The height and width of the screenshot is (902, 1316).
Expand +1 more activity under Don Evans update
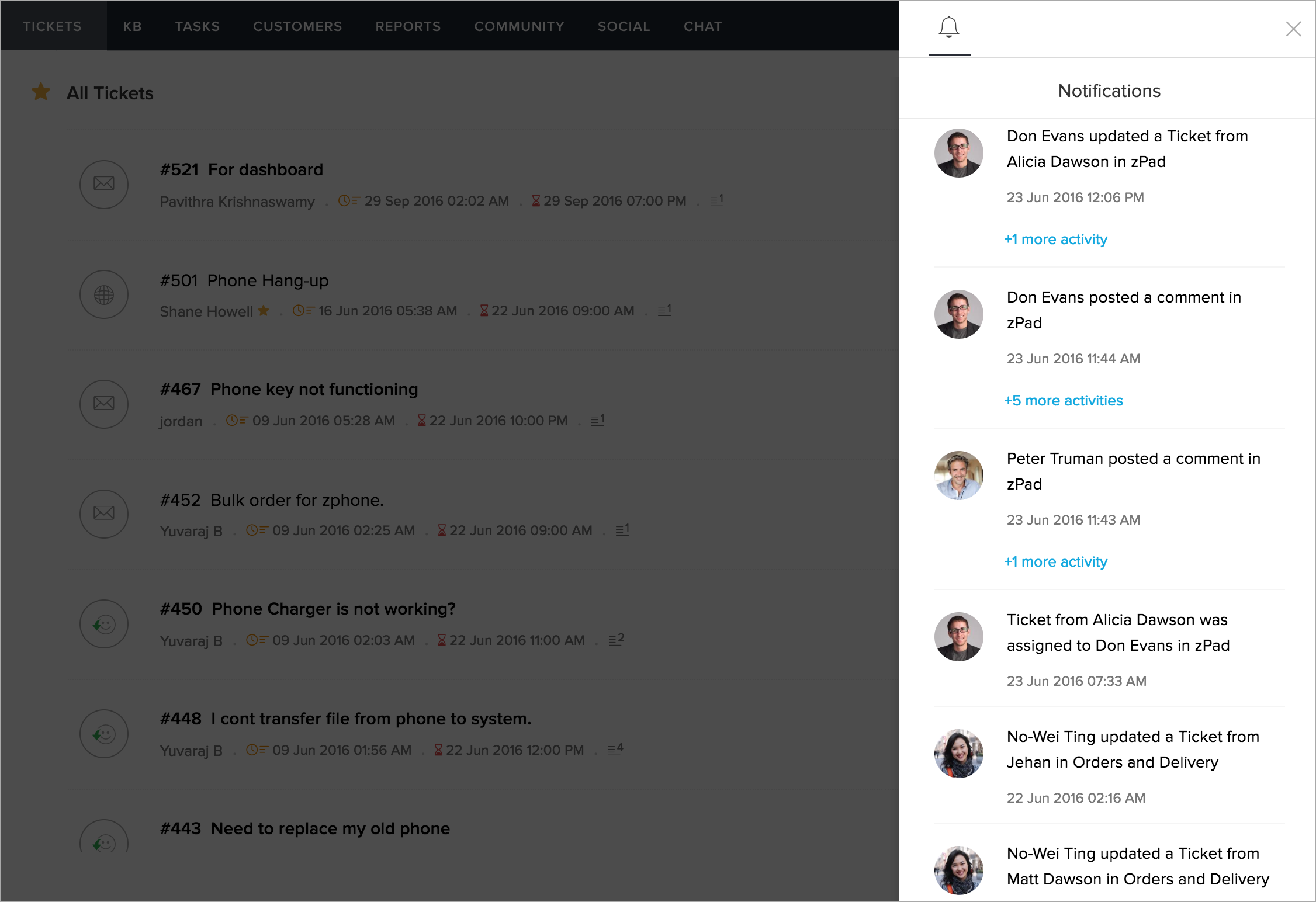1055,239
